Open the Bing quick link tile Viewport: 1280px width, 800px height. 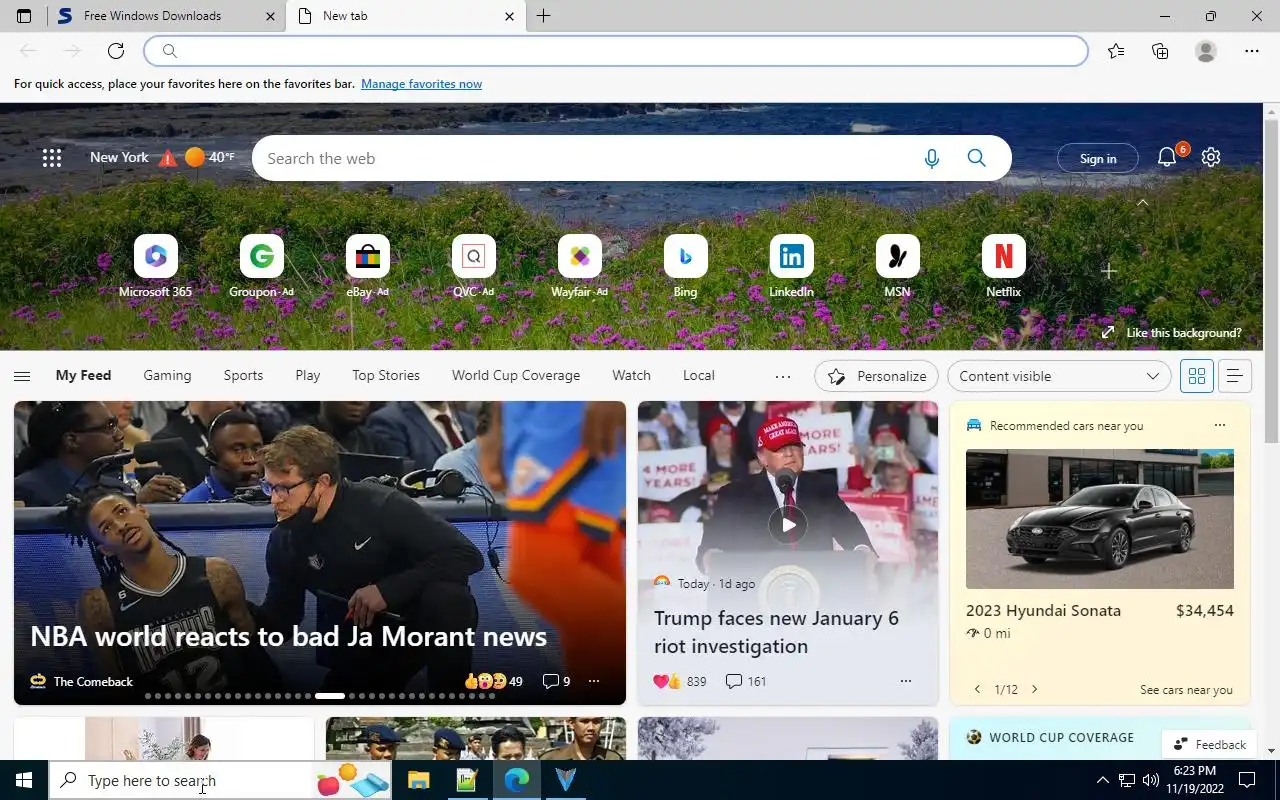click(x=685, y=266)
